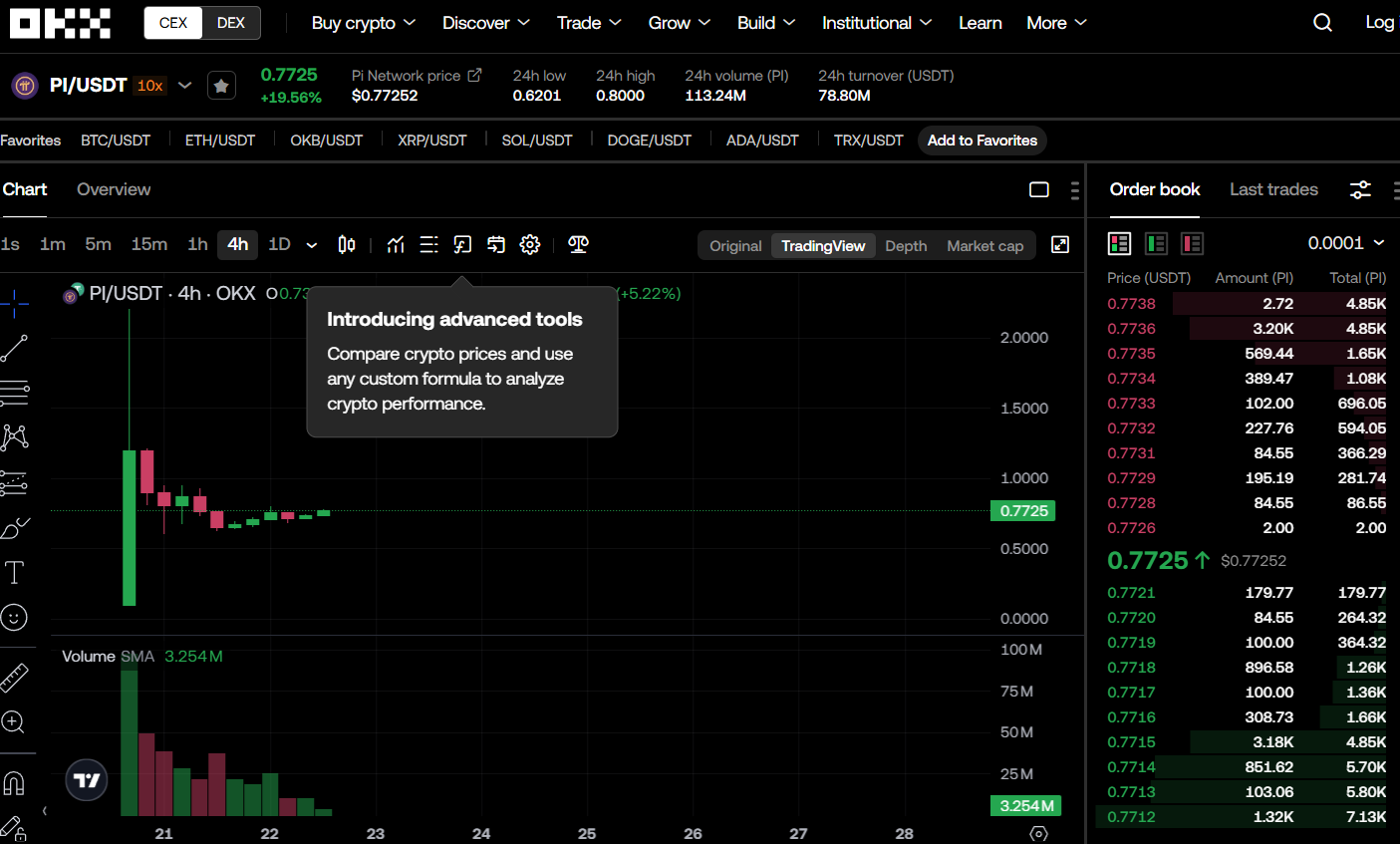This screenshot has width=1400, height=844.
Task: Expand the Build menu
Action: click(x=766, y=23)
